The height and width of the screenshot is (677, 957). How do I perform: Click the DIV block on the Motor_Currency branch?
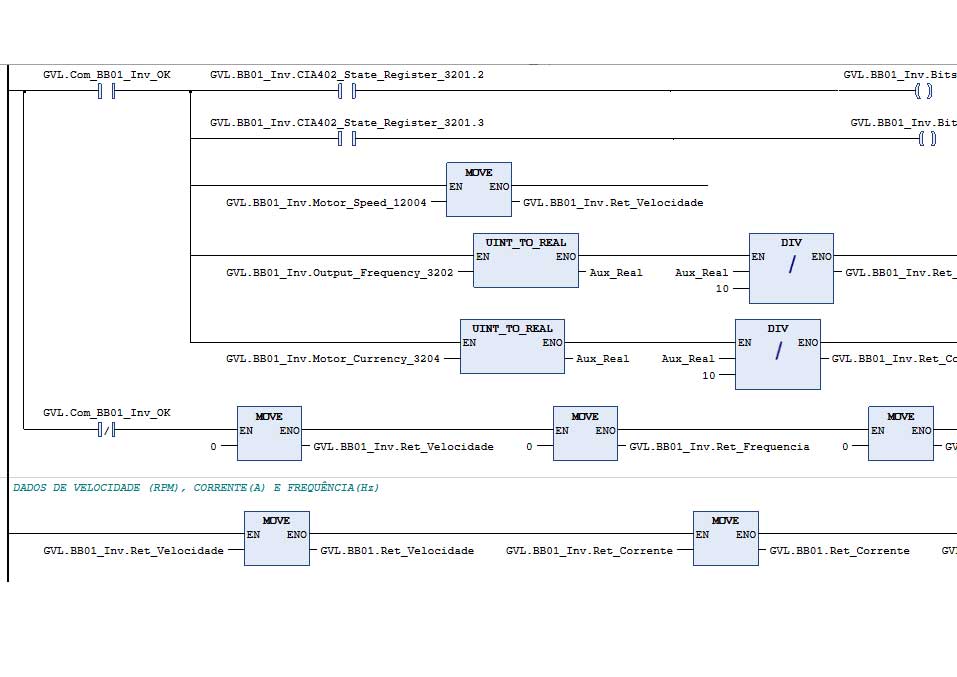pyautogui.click(x=777, y=354)
